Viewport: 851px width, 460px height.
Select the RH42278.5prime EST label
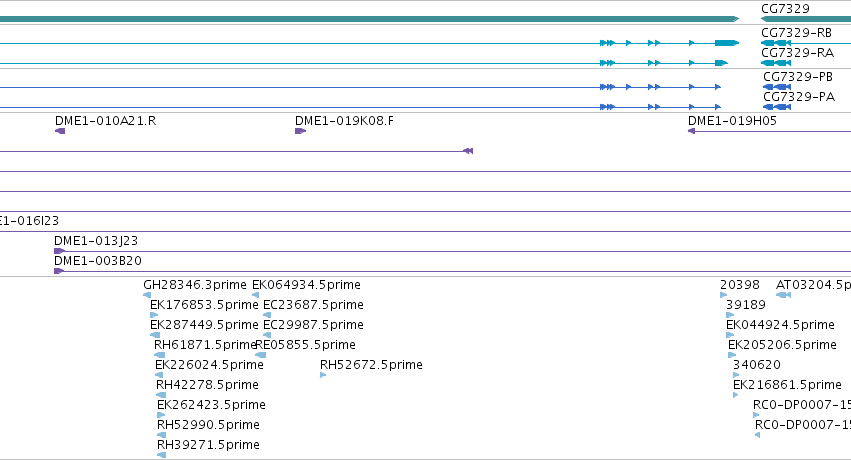coord(207,385)
